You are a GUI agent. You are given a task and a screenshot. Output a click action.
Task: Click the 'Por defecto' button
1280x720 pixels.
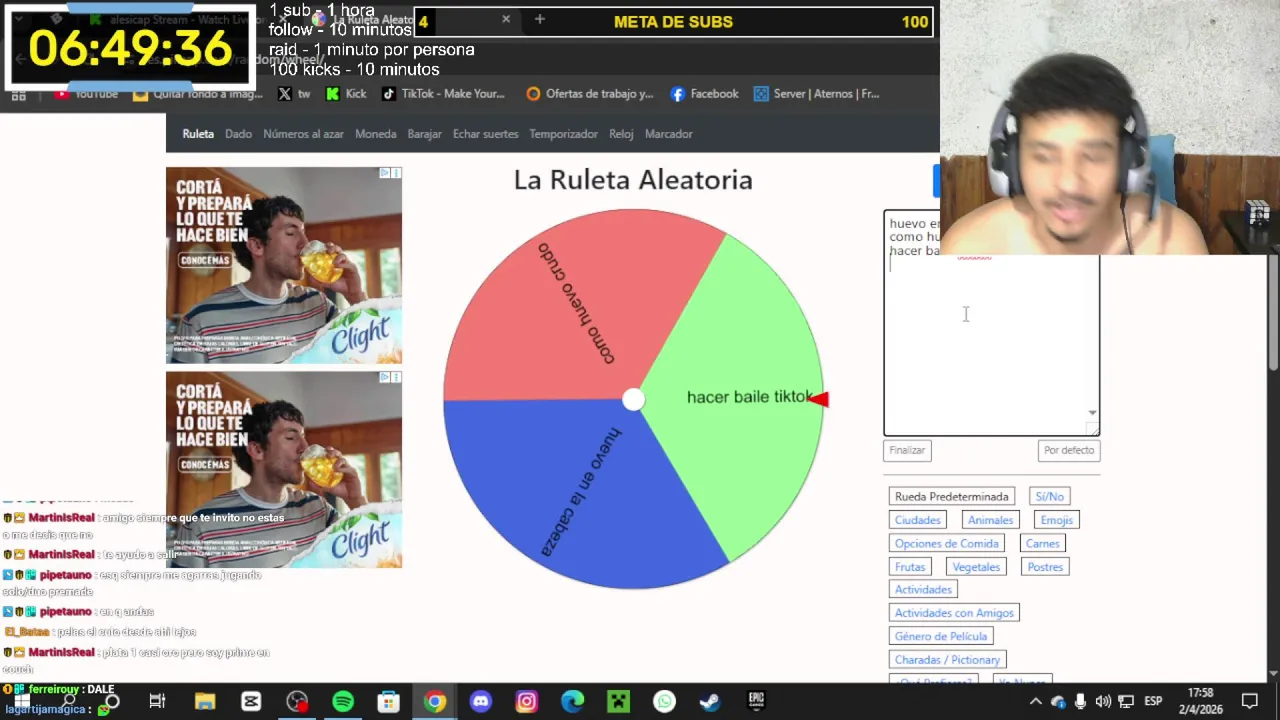pyautogui.click(x=1069, y=450)
